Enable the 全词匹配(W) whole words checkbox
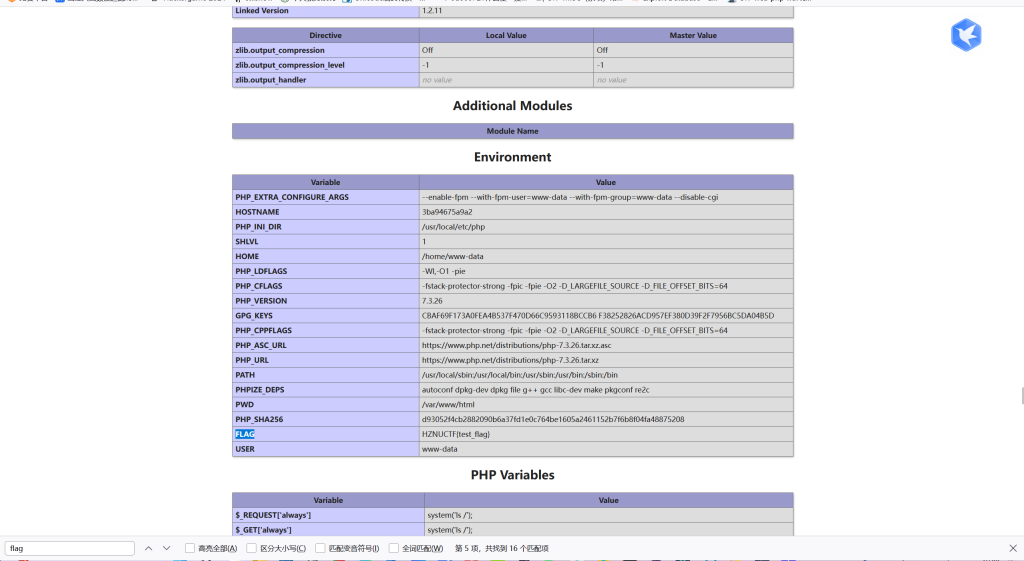The image size is (1024, 561). (394, 549)
